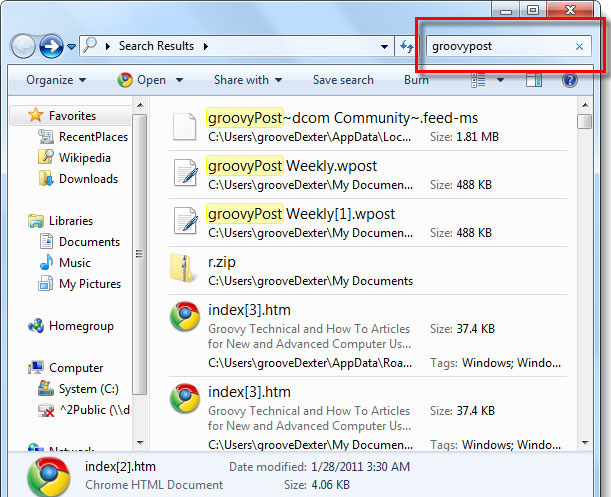
Task: Click results list scroll down arrow
Action: [585, 442]
